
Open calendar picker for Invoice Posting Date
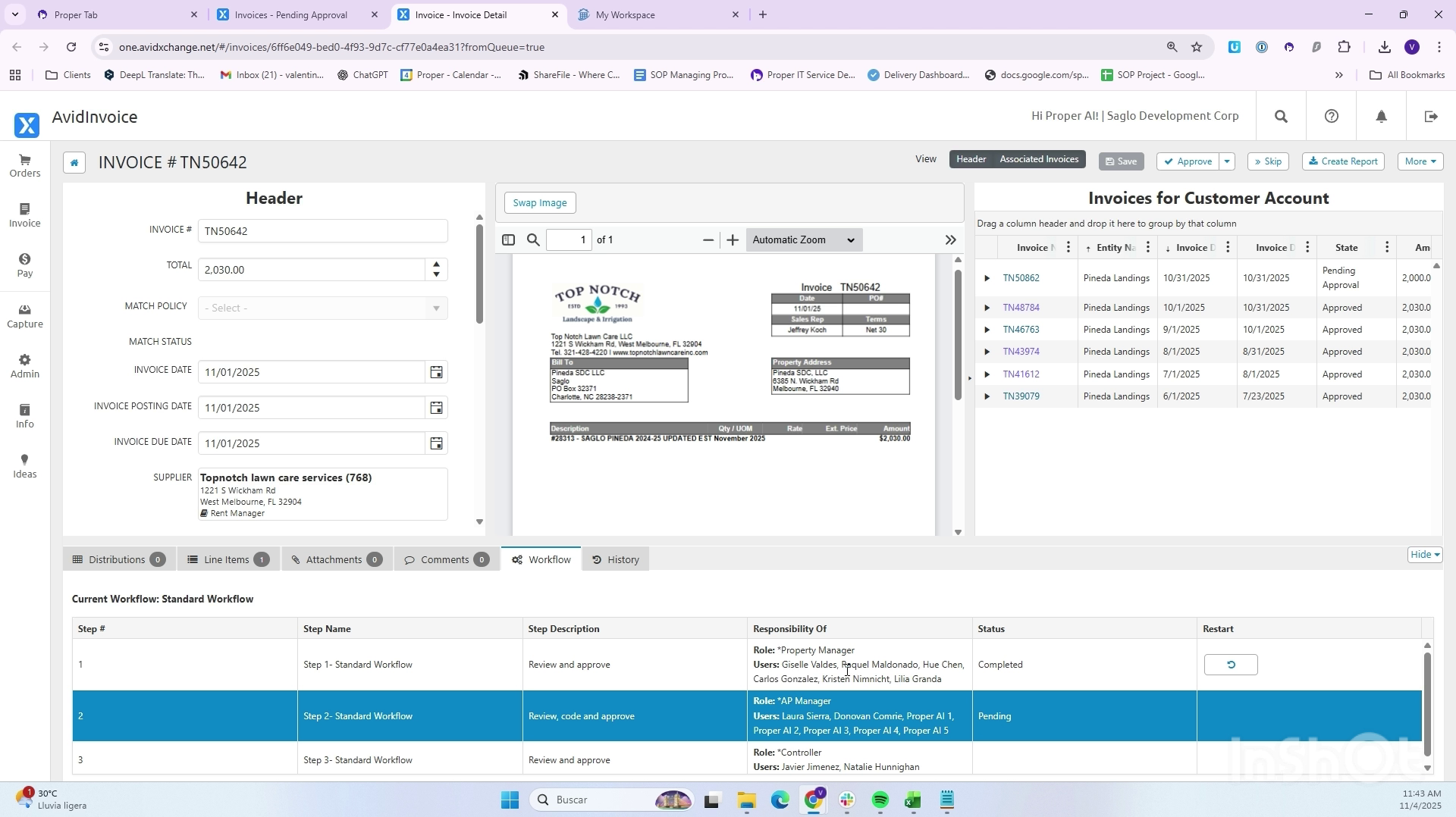(x=437, y=408)
